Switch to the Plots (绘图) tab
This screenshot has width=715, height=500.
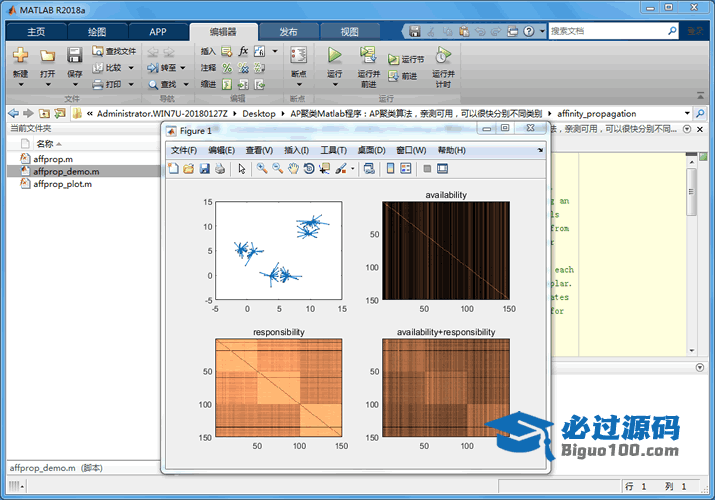(97, 31)
